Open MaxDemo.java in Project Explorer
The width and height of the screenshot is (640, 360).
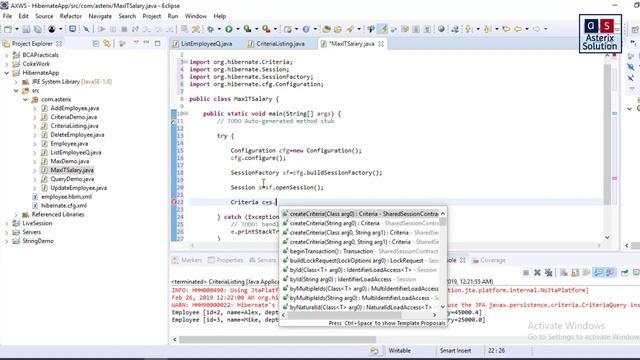pyautogui.click(x=69, y=161)
